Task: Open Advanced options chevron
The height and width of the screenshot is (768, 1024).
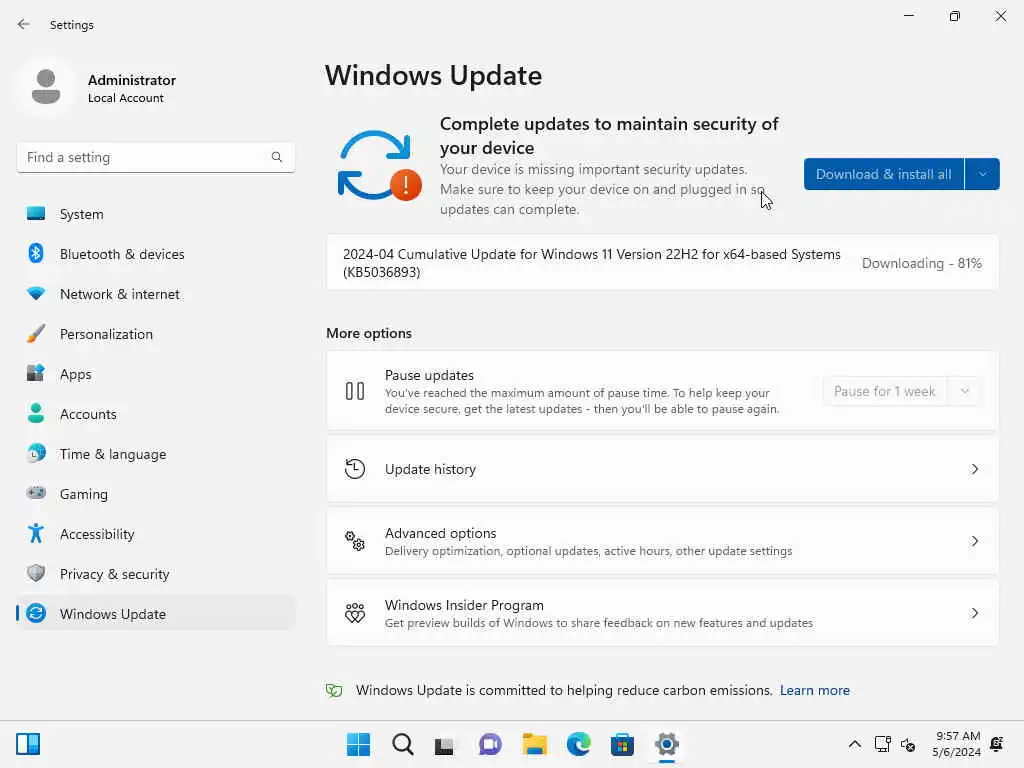Action: [x=974, y=541]
